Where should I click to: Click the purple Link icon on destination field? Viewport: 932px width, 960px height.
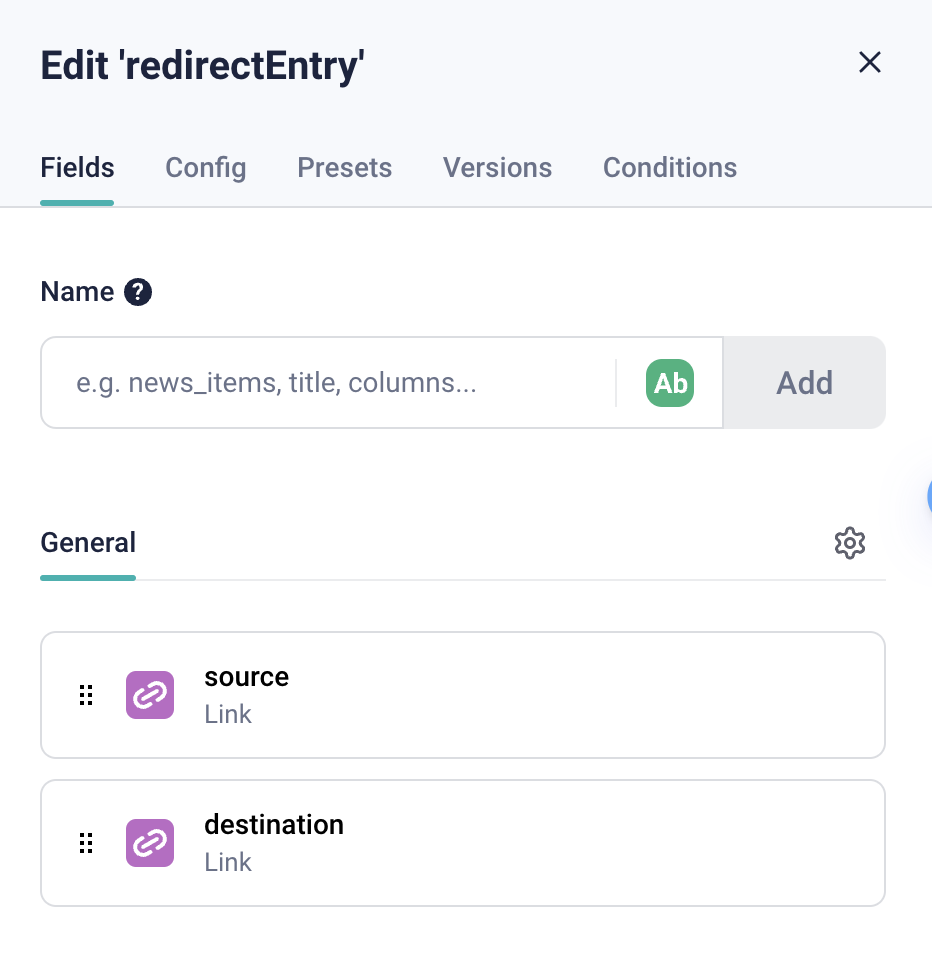[x=149, y=842]
